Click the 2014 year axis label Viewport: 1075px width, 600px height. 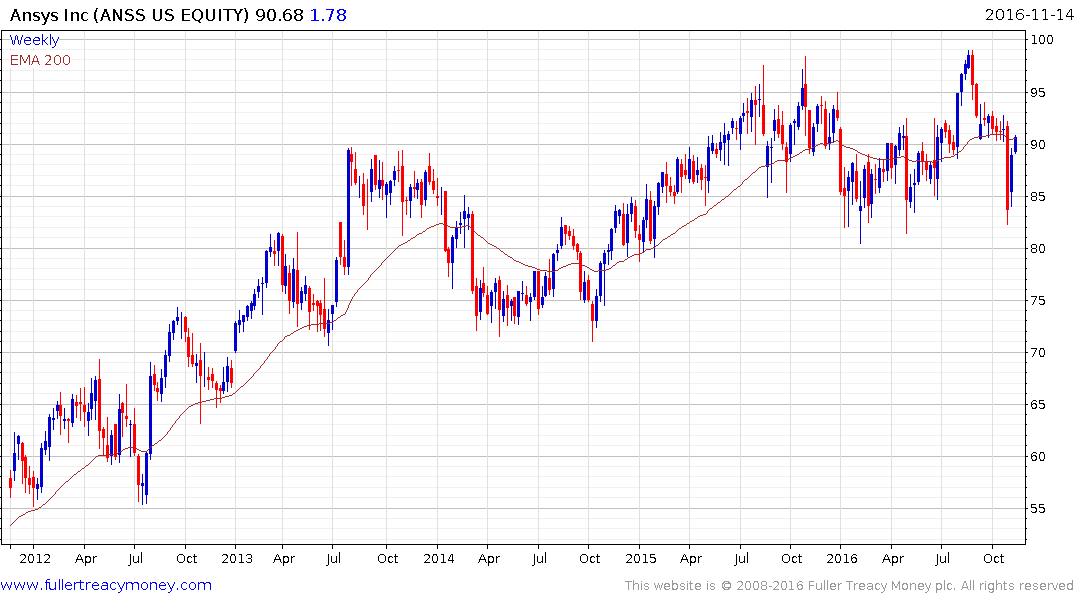coord(439,559)
